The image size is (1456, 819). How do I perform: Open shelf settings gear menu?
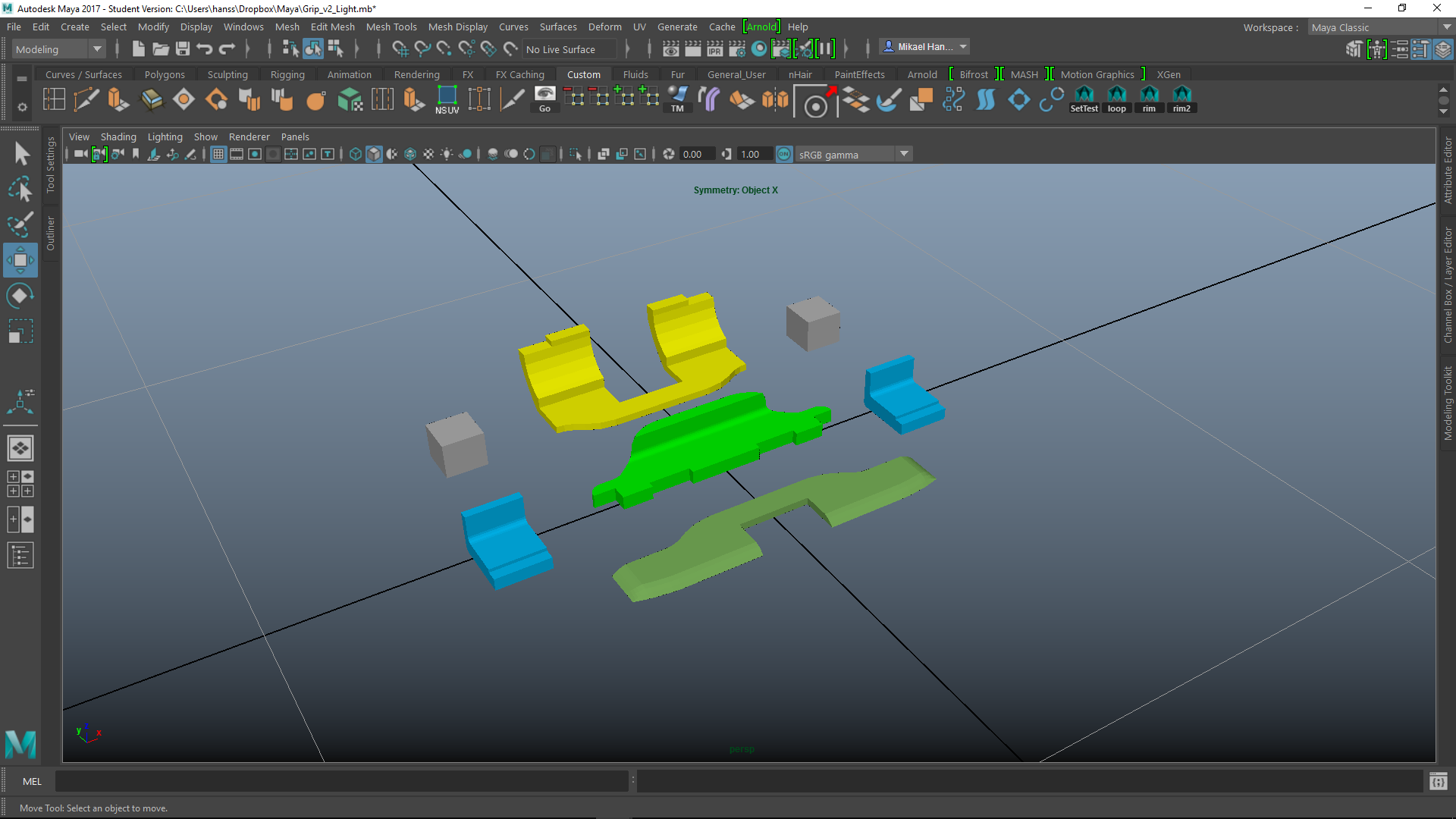[x=22, y=107]
